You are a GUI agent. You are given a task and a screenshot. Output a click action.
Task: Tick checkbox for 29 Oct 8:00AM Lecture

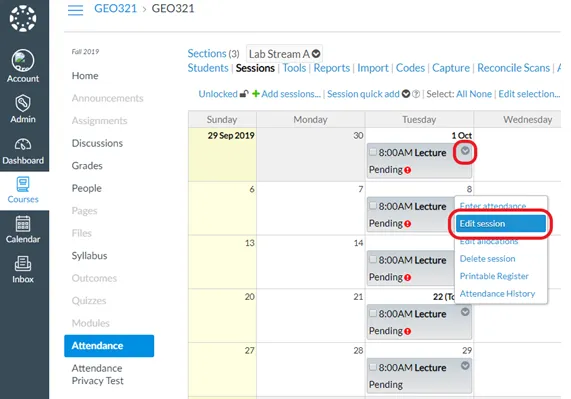pyautogui.click(x=373, y=367)
